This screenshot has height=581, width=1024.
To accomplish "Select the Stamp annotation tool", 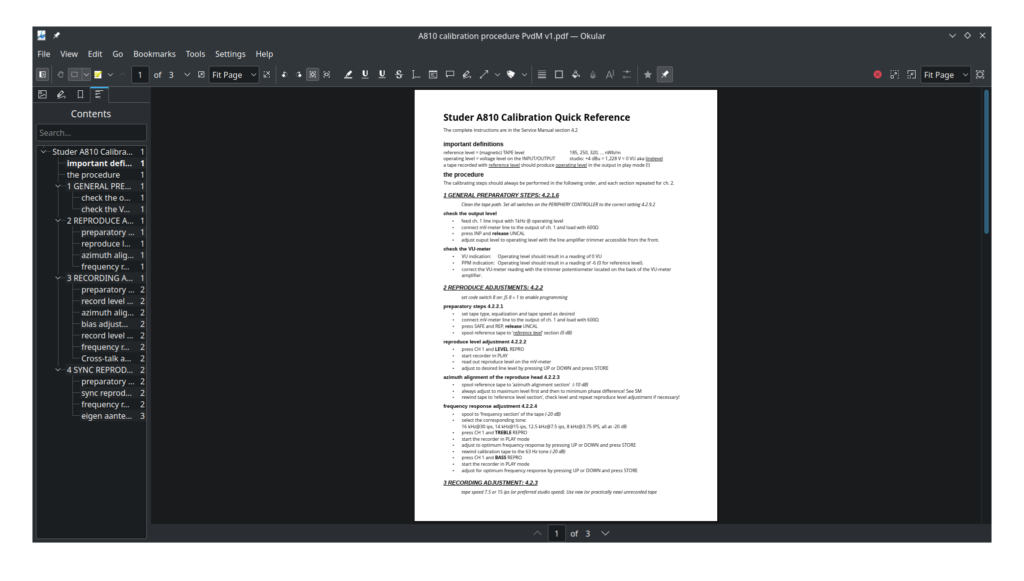I will click(x=511, y=75).
